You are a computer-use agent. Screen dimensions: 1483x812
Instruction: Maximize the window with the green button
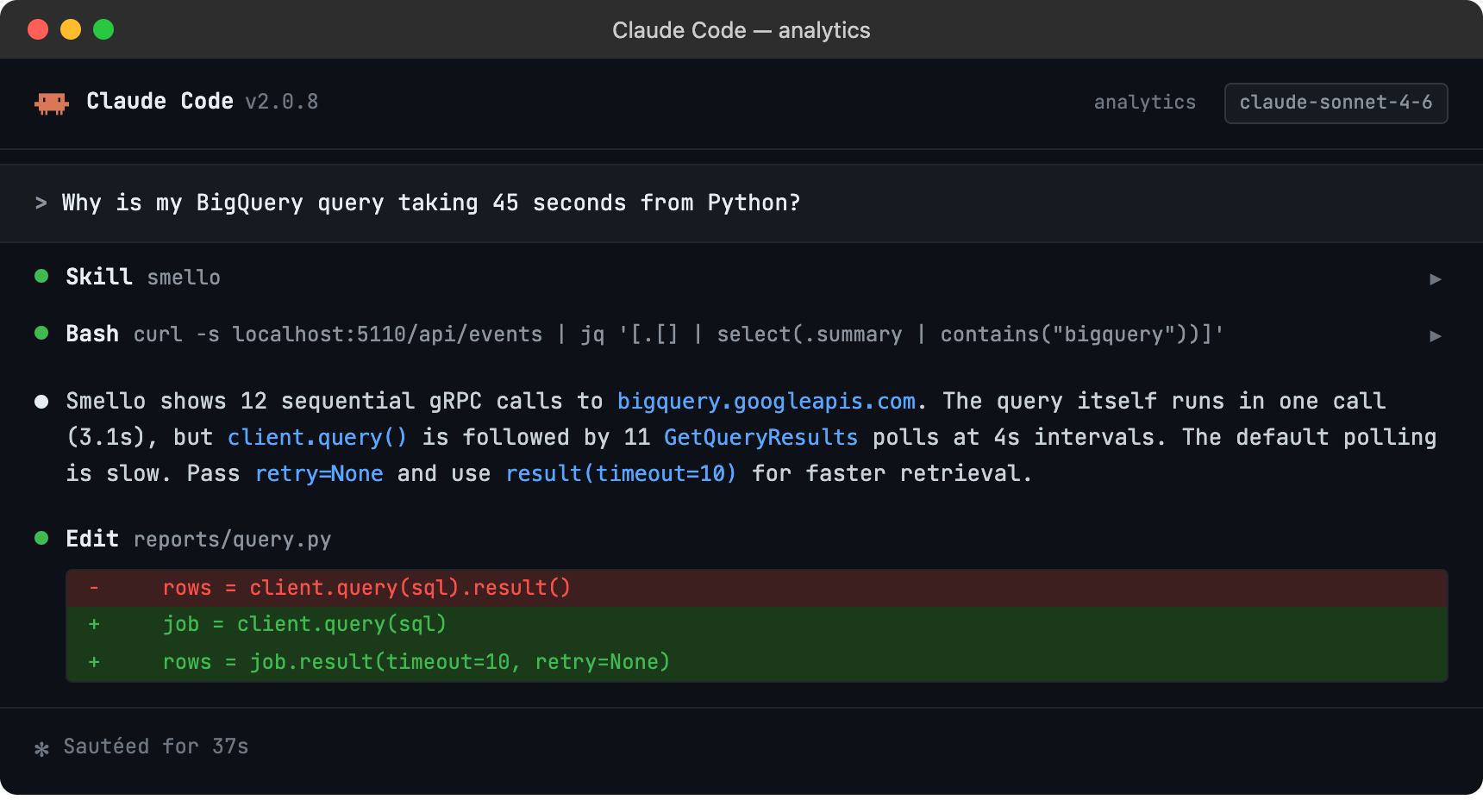point(103,29)
